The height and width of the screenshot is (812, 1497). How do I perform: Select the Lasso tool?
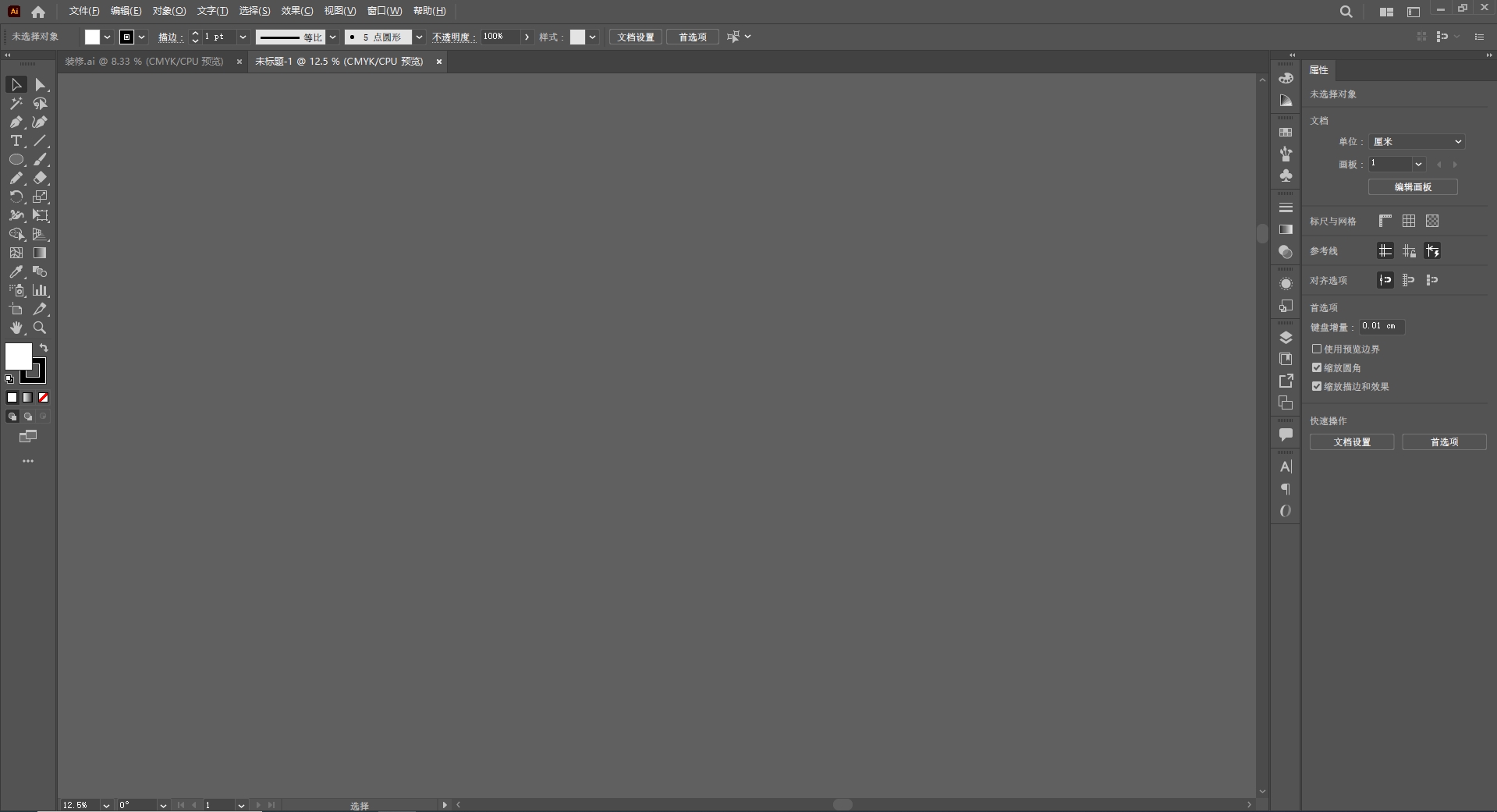41,103
